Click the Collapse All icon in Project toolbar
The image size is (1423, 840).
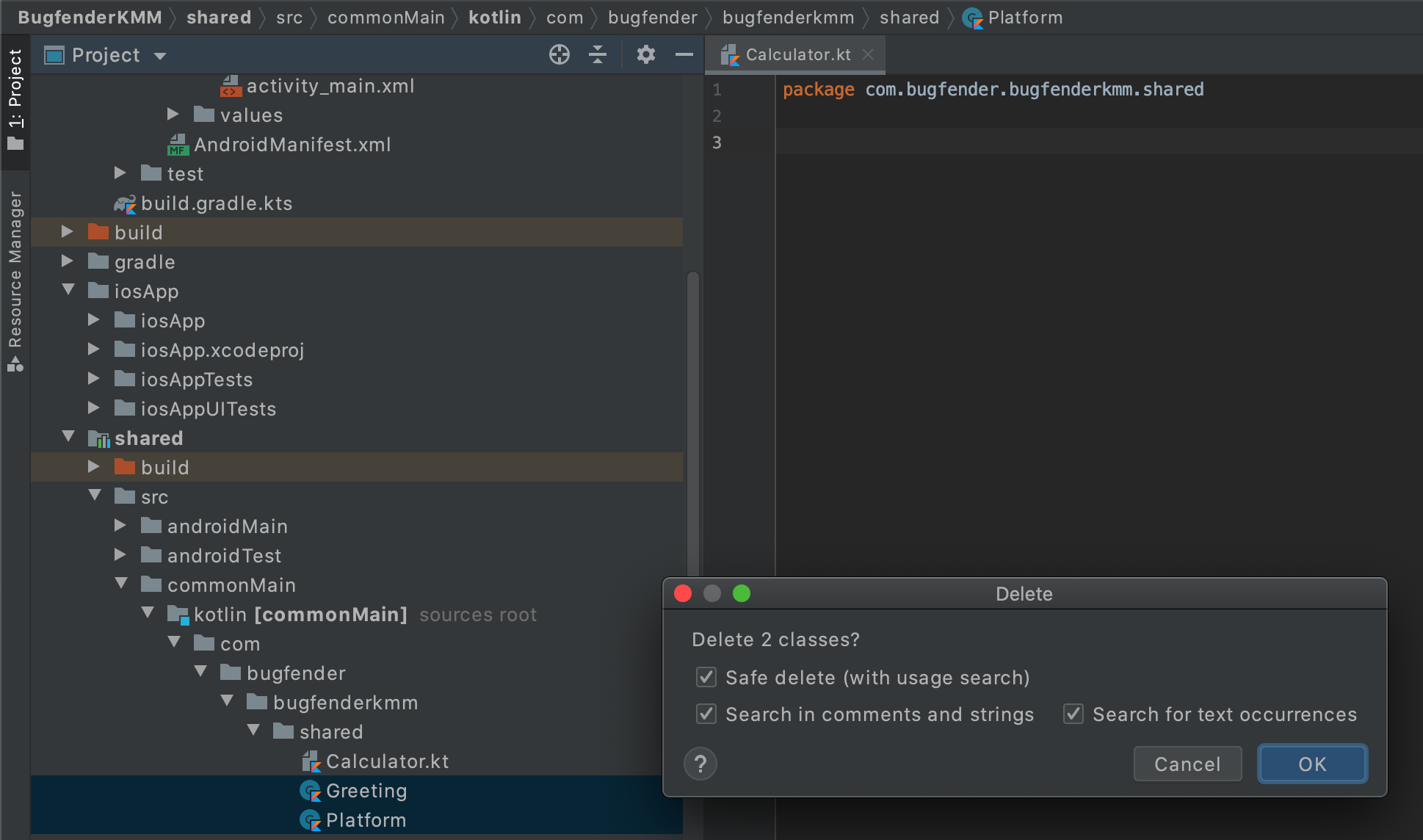tap(598, 54)
